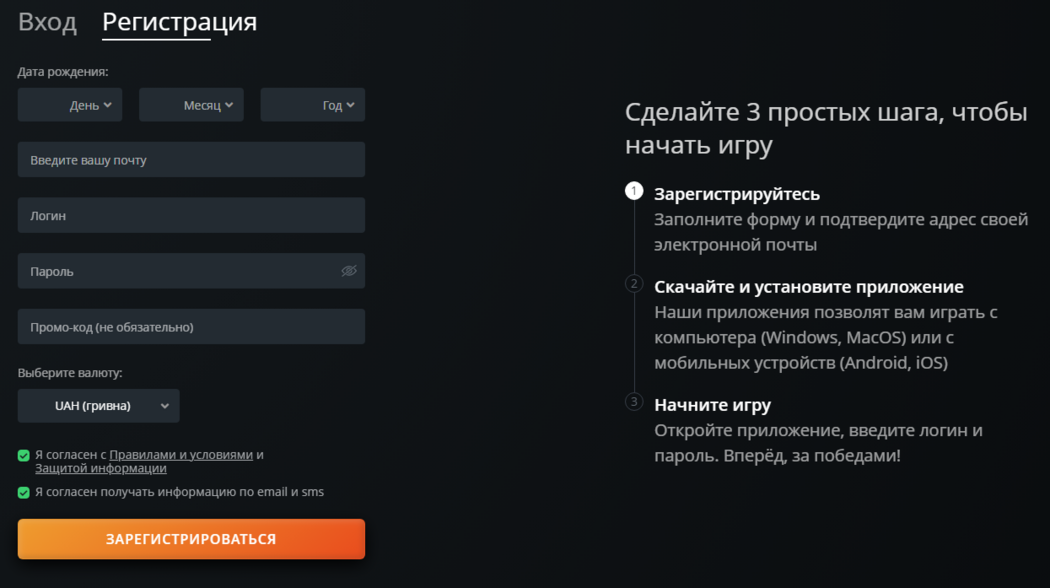Open the День dropdown
This screenshot has height=588, width=1050.
pyautogui.click(x=69, y=104)
